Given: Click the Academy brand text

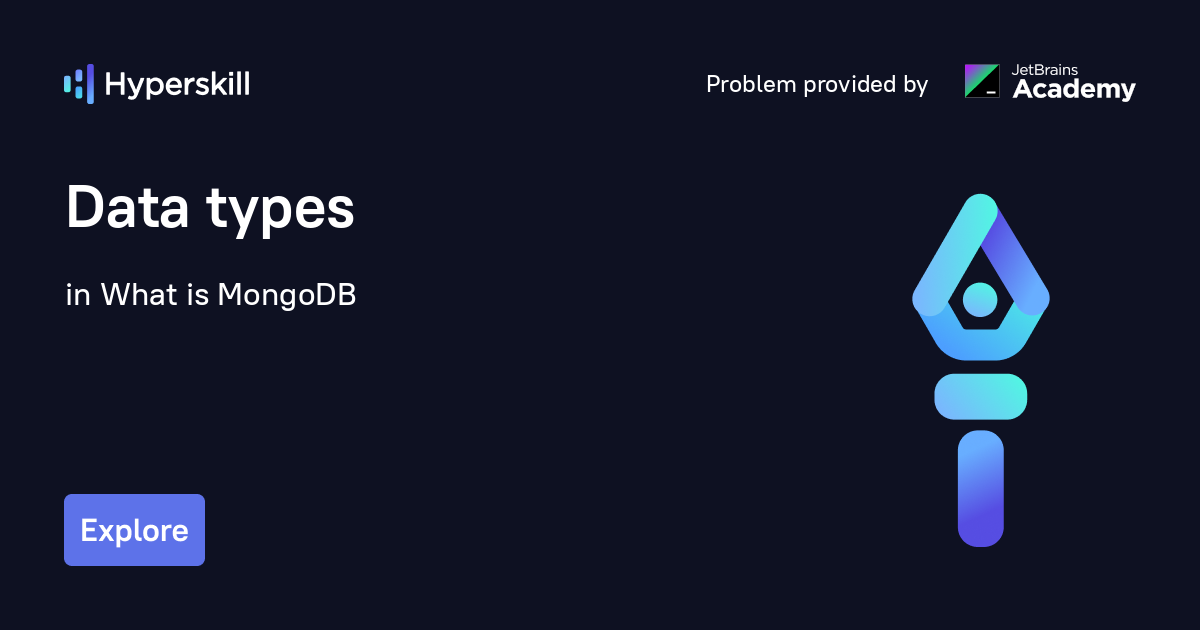Looking at the screenshot, I should click(x=1074, y=90).
